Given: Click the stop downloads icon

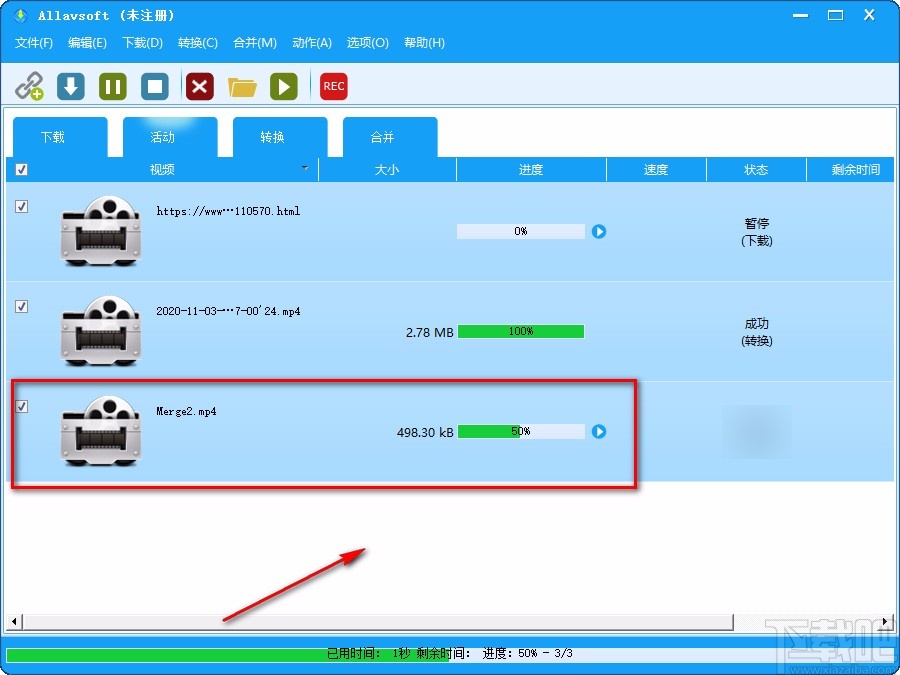Looking at the screenshot, I should [154, 86].
